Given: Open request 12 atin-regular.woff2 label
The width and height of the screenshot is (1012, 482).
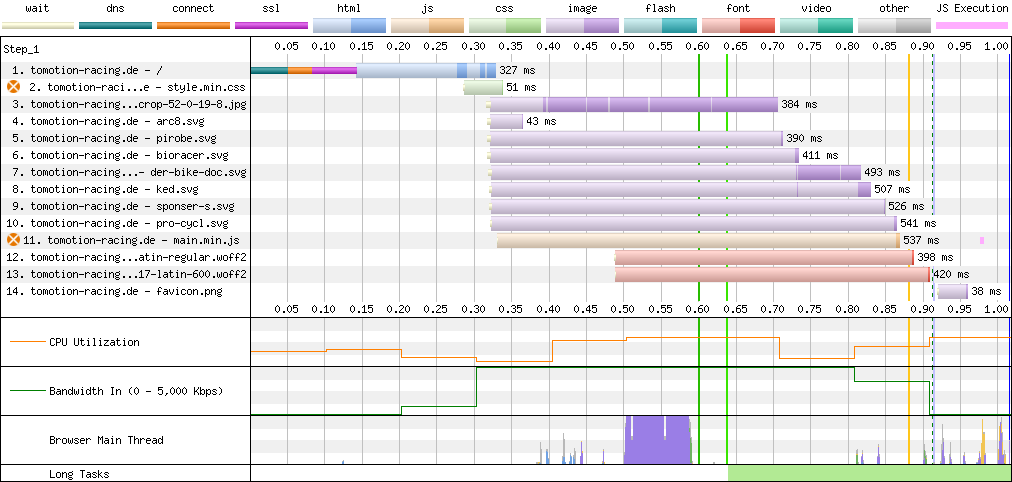Looking at the screenshot, I should (x=125, y=257).
